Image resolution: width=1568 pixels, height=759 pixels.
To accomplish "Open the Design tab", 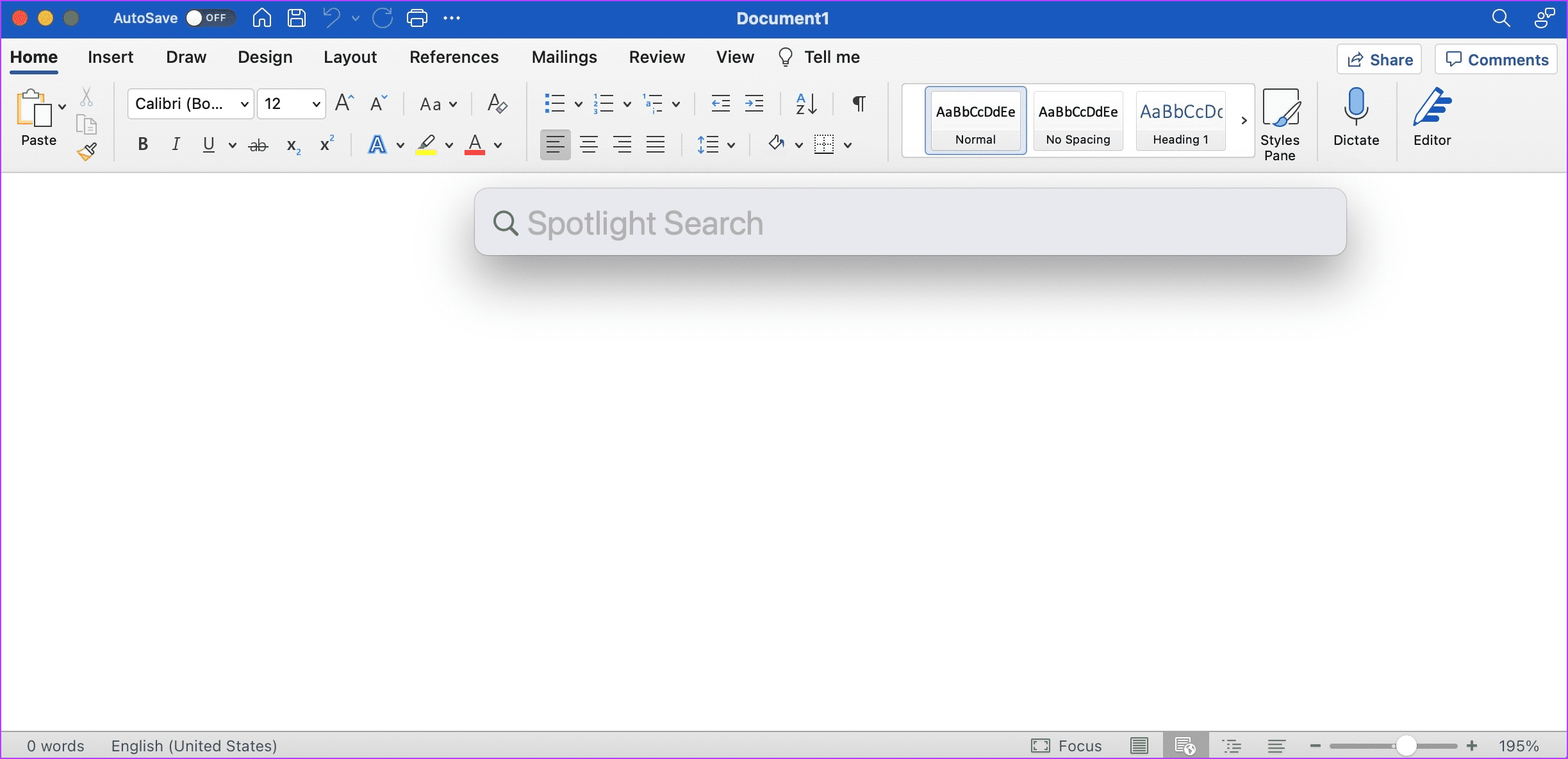I will click(x=265, y=57).
